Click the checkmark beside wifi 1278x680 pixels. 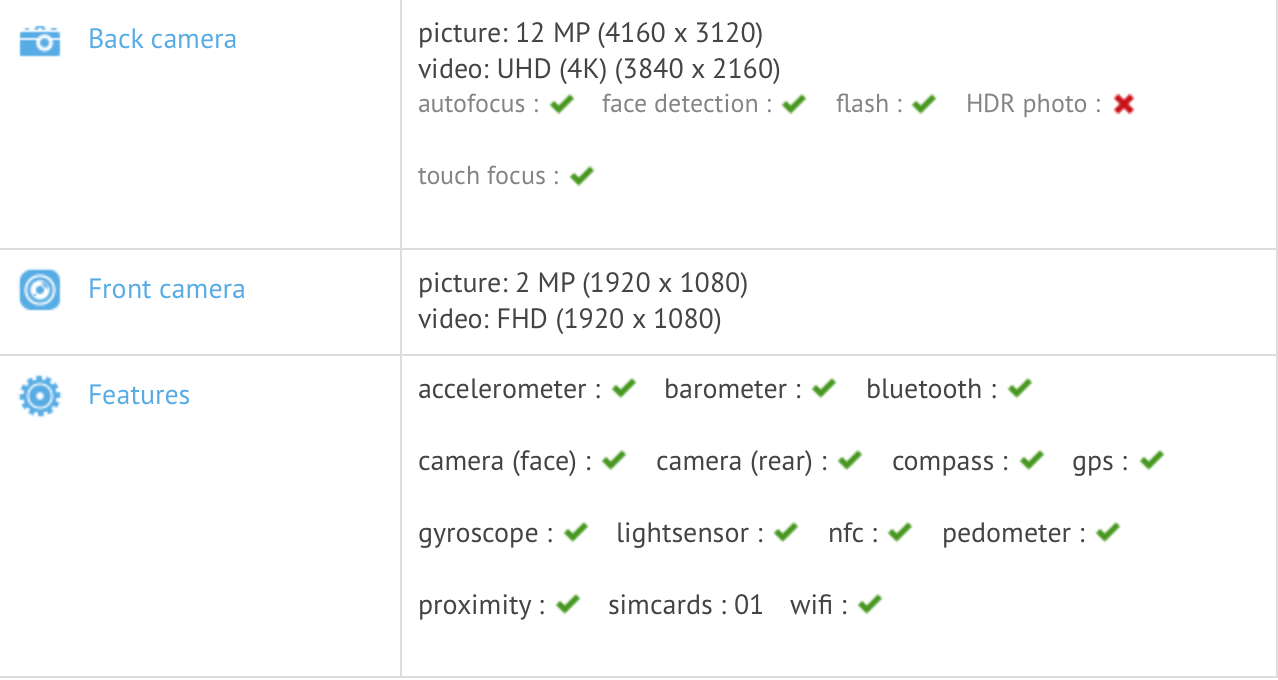[x=870, y=605]
